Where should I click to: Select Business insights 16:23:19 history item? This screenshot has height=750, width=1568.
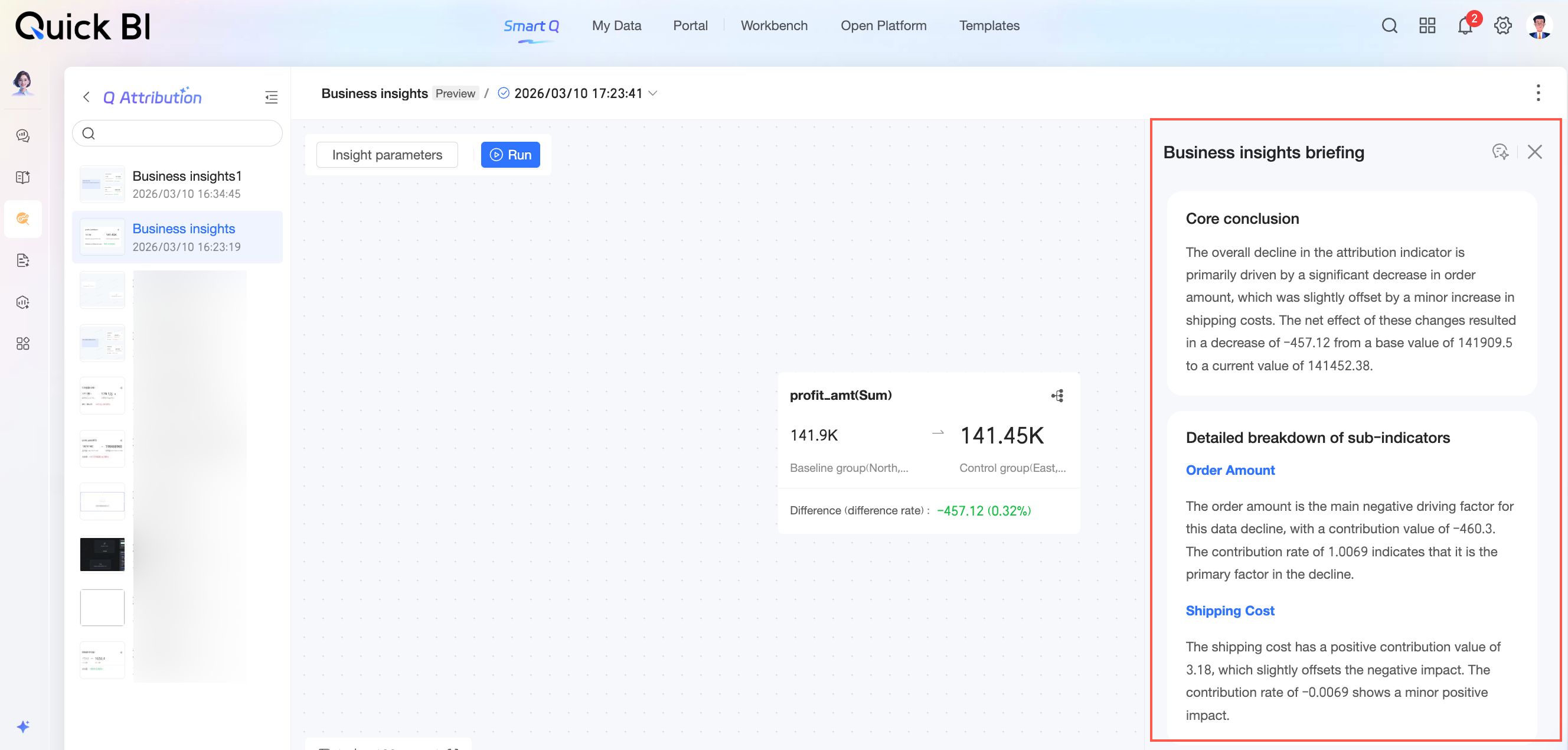coord(177,237)
